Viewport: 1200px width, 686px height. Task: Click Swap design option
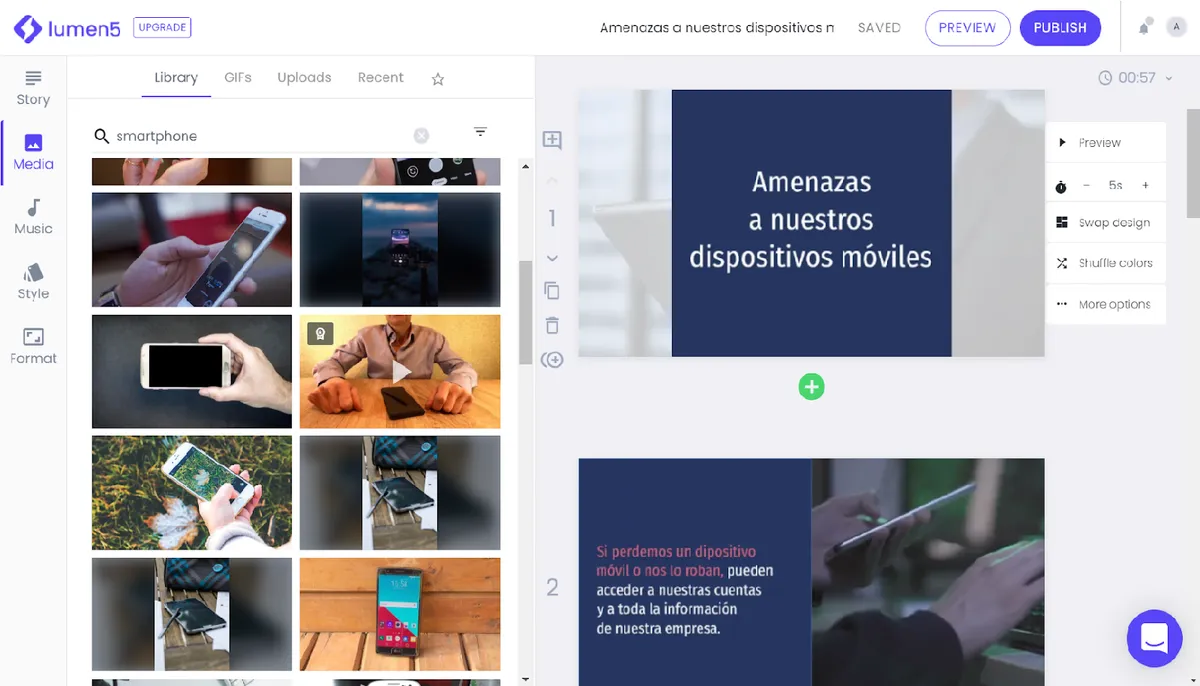[1106, 223]
